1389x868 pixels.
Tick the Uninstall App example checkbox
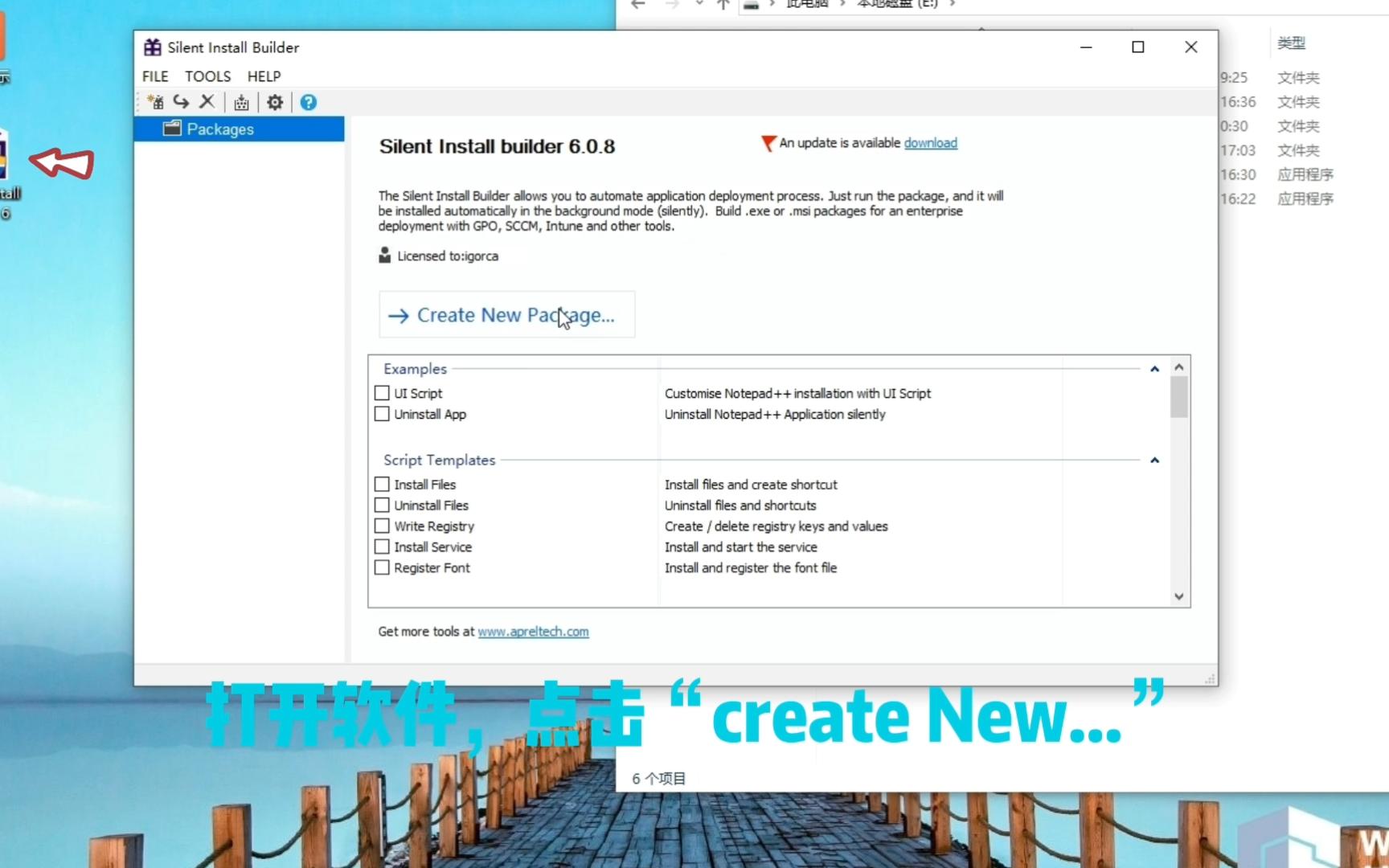pyautogui.click(x=382, y=414)
